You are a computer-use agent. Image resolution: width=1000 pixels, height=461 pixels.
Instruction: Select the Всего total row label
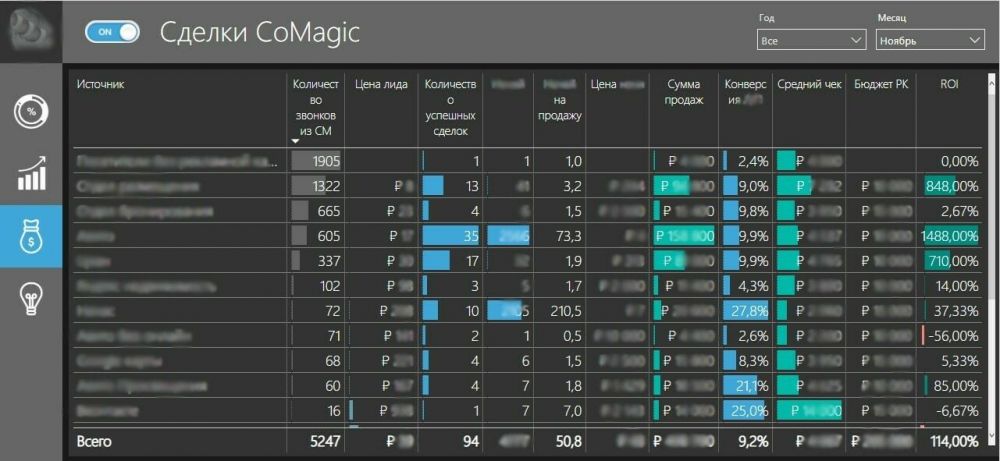click(94, 441)
